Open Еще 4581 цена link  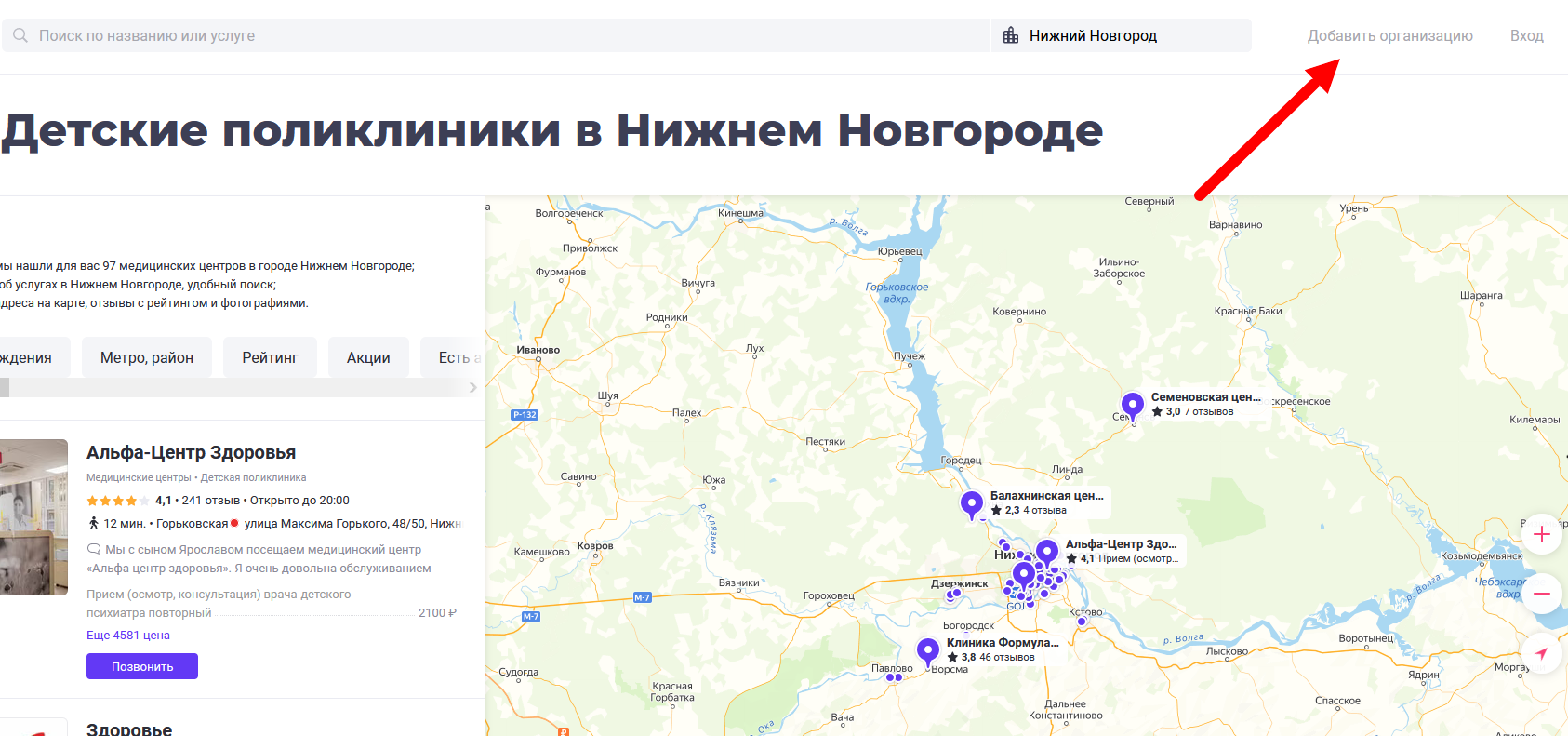(128, 636)
